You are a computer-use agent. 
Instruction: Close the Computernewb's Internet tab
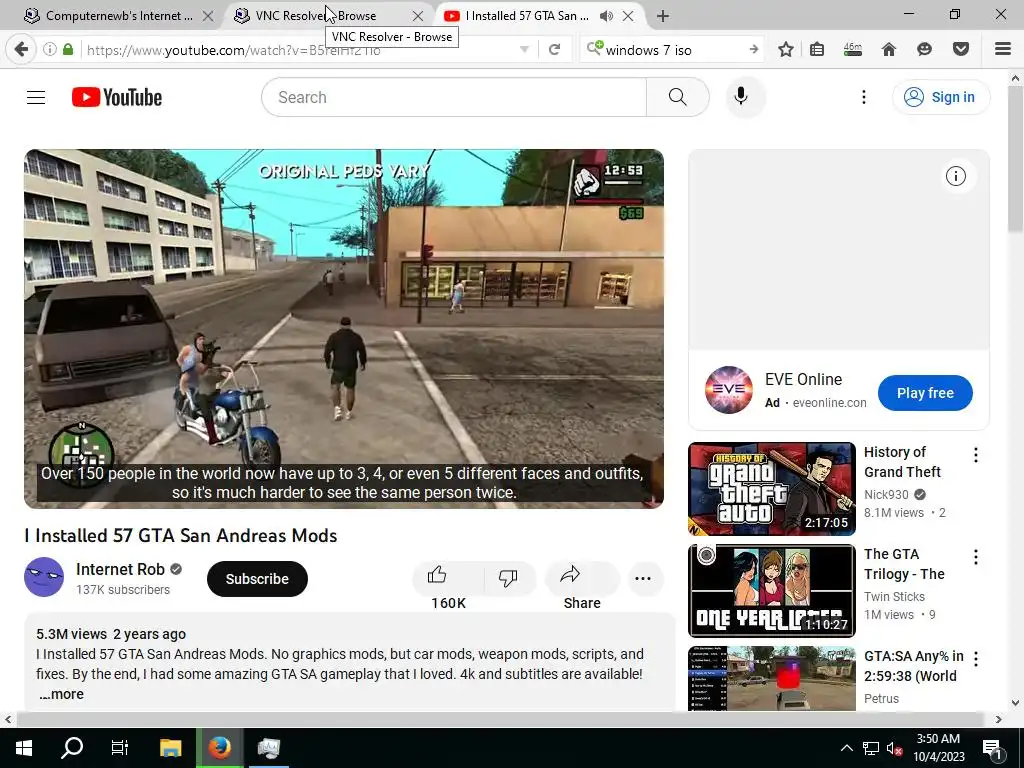[x=208, y=16]
